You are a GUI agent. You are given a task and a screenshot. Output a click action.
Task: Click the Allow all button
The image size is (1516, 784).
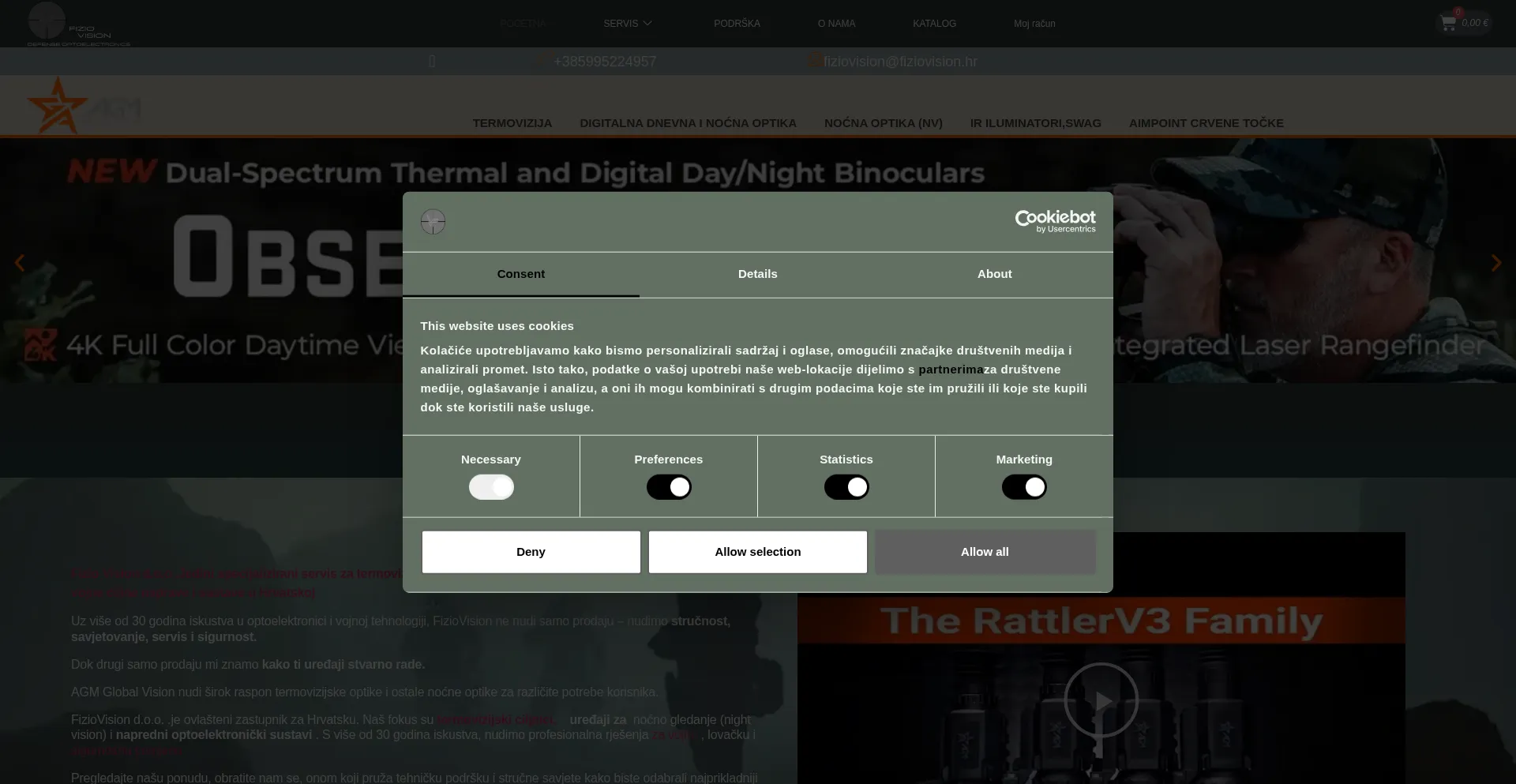(985, 552)
